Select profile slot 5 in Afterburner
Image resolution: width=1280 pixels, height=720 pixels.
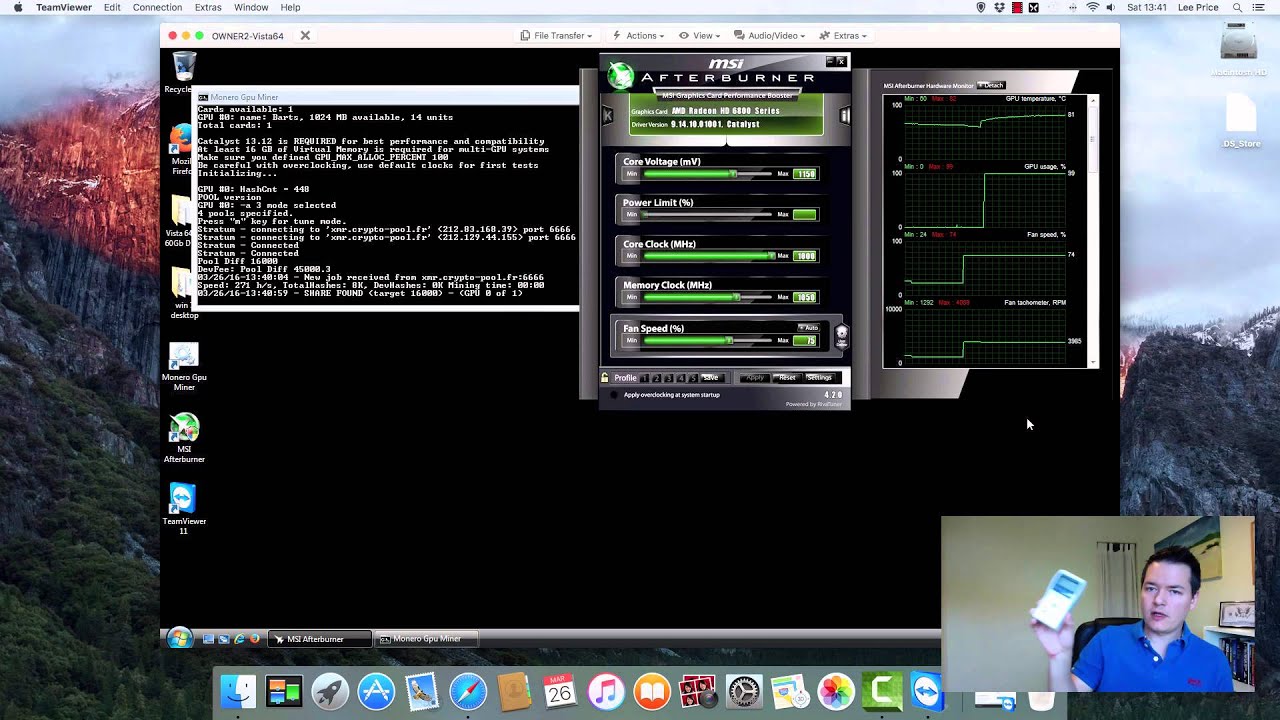click(693, 378)
